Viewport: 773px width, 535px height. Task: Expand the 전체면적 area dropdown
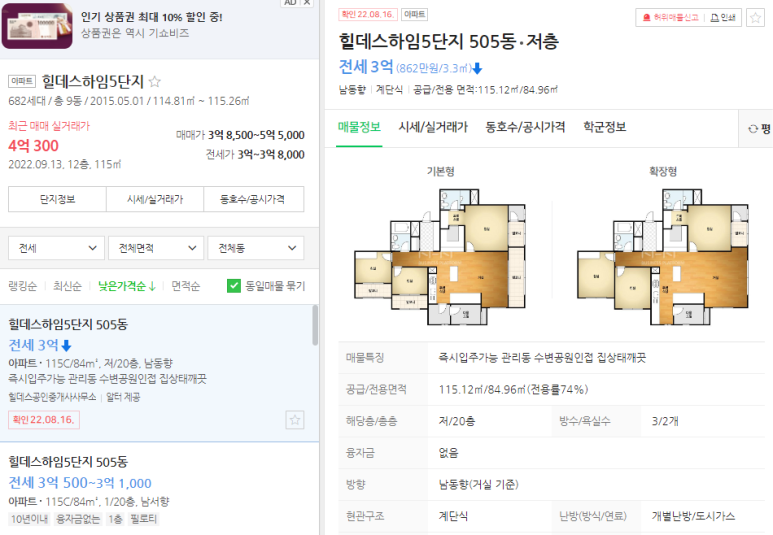156,248
